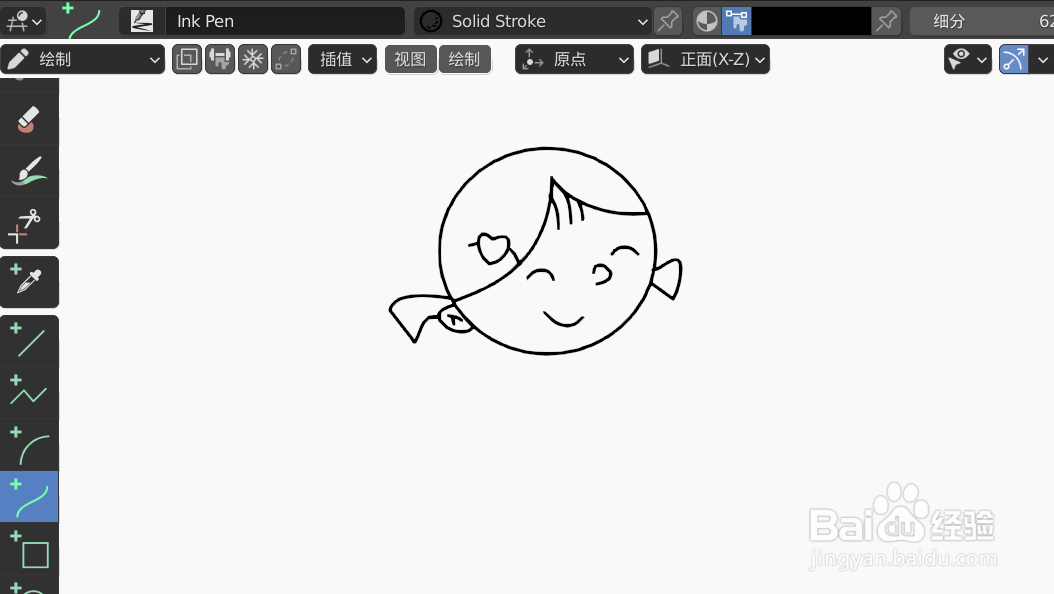Pin the Solid Stroke material
The image size is (1054, 594).
[667, 21]
